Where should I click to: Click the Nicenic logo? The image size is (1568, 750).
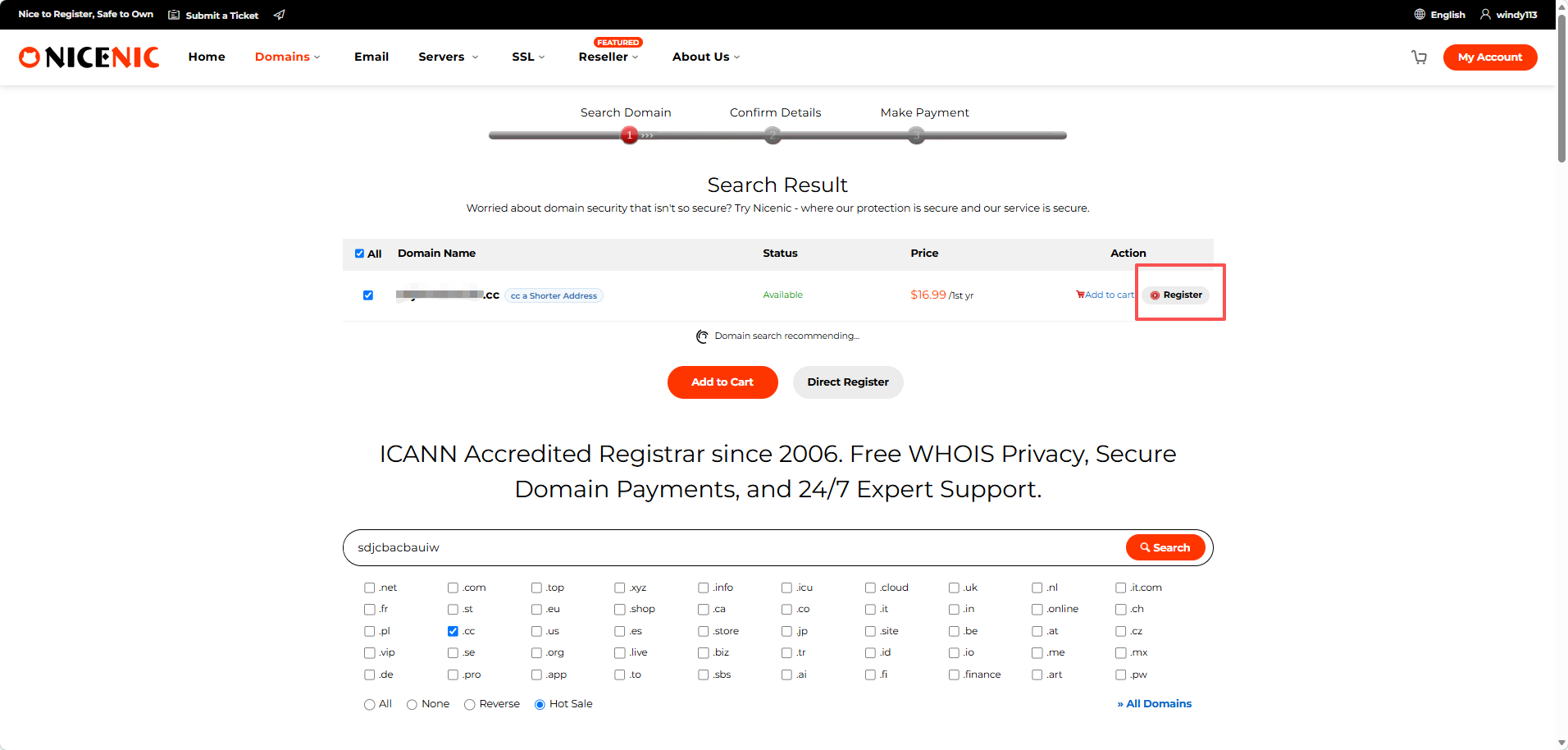pyautogui.click(x=89, y=57)
